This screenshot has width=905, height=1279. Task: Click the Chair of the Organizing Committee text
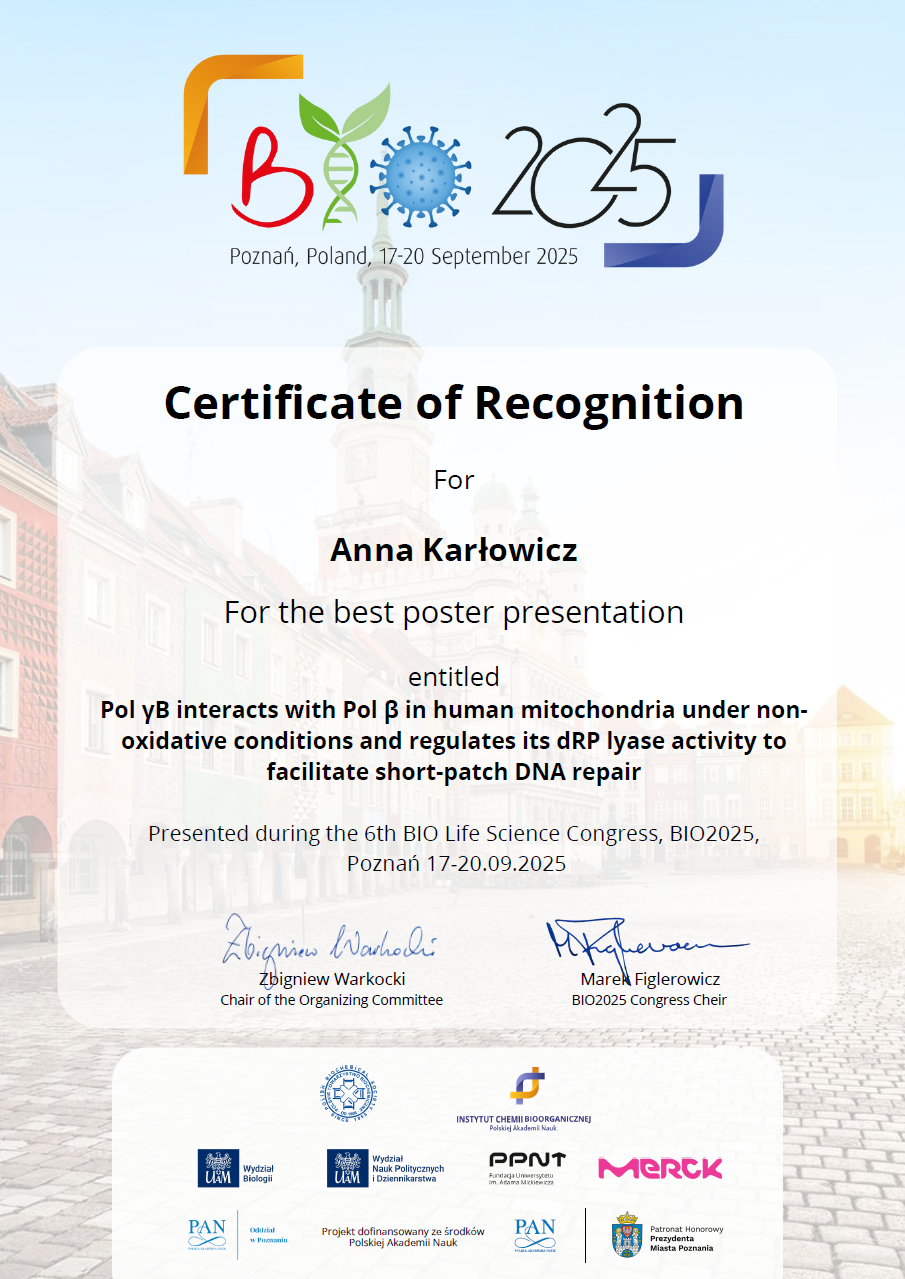[331, 1000]
